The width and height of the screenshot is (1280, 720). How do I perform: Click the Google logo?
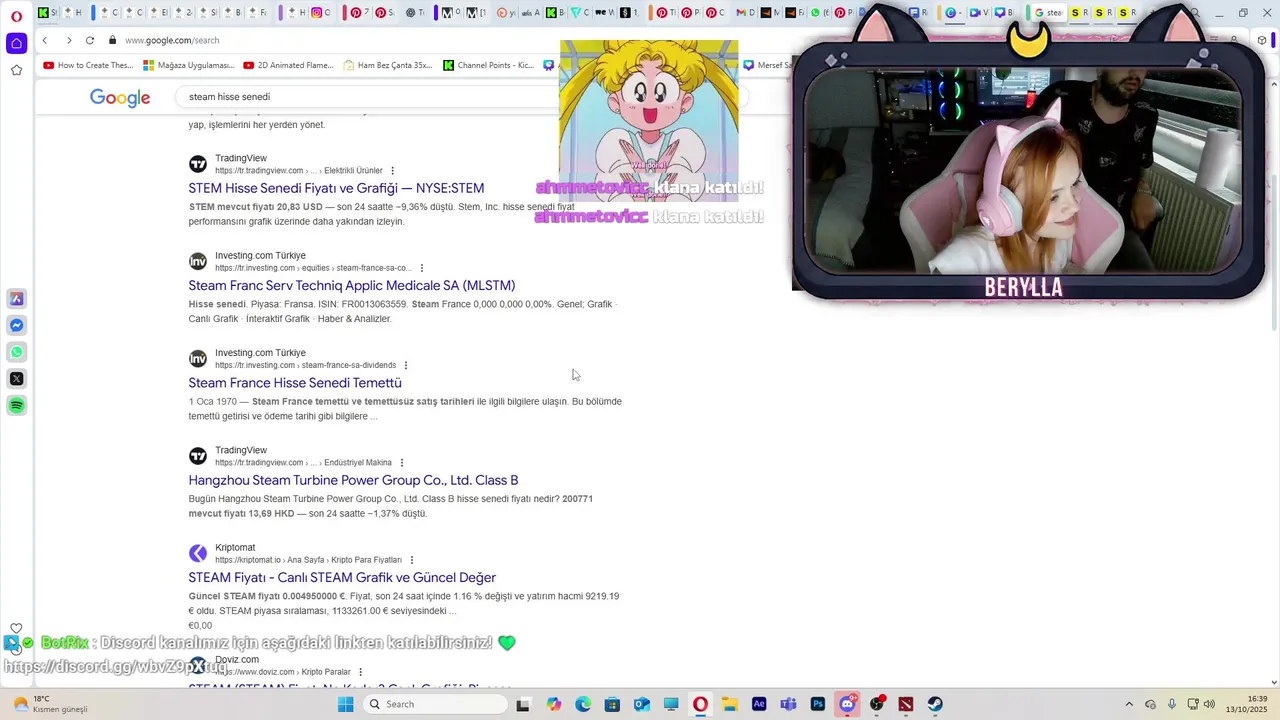pyautogui.click(x=120, y=97)
